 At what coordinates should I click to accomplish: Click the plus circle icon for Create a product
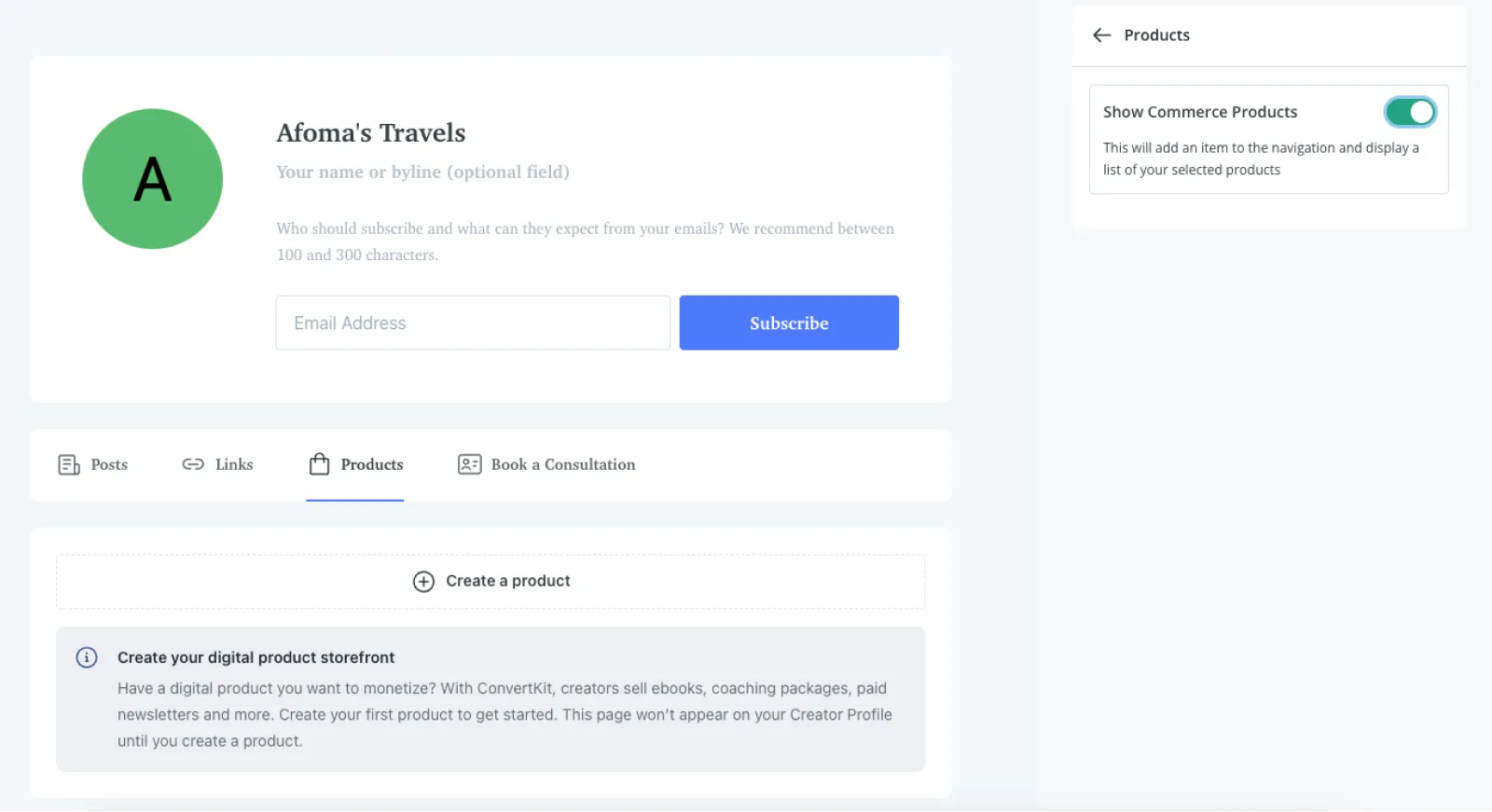pos(423,582)
